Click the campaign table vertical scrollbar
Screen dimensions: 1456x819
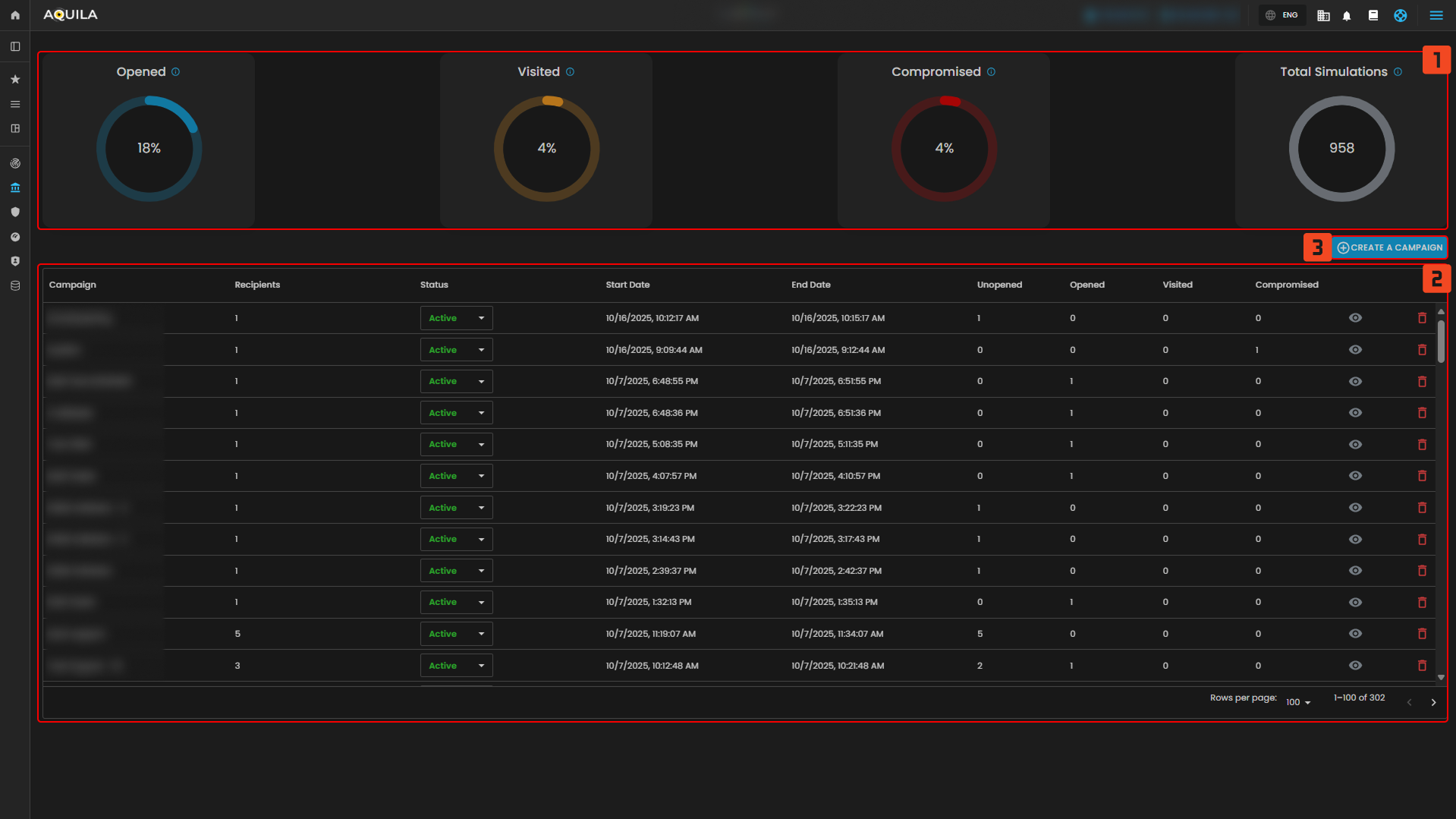tap(1440, 342)
